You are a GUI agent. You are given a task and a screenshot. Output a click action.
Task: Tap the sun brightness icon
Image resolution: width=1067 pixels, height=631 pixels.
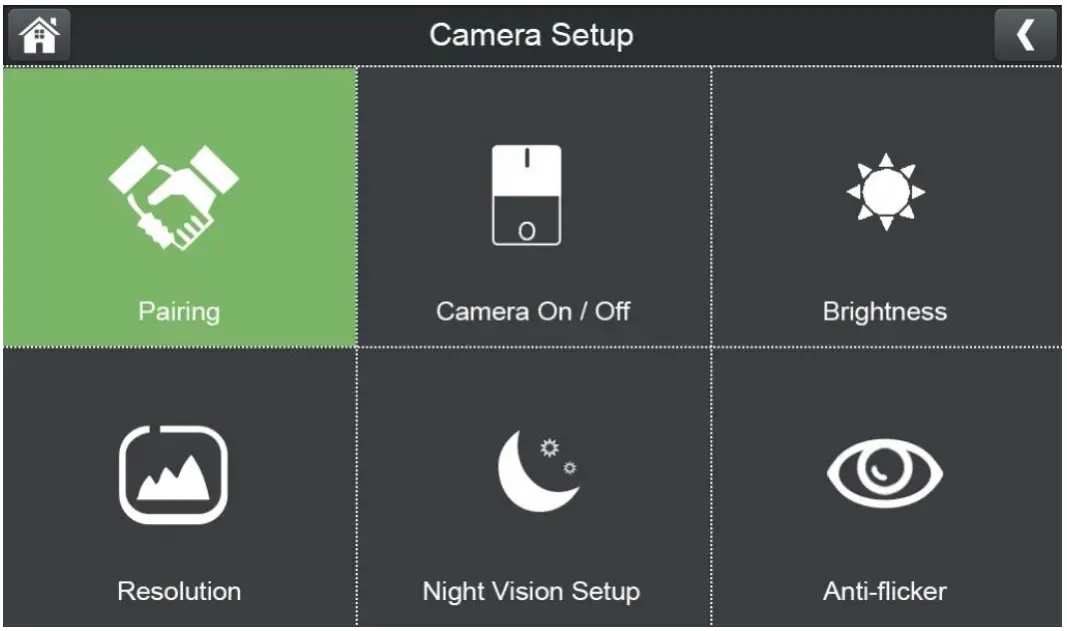(885, 192)
